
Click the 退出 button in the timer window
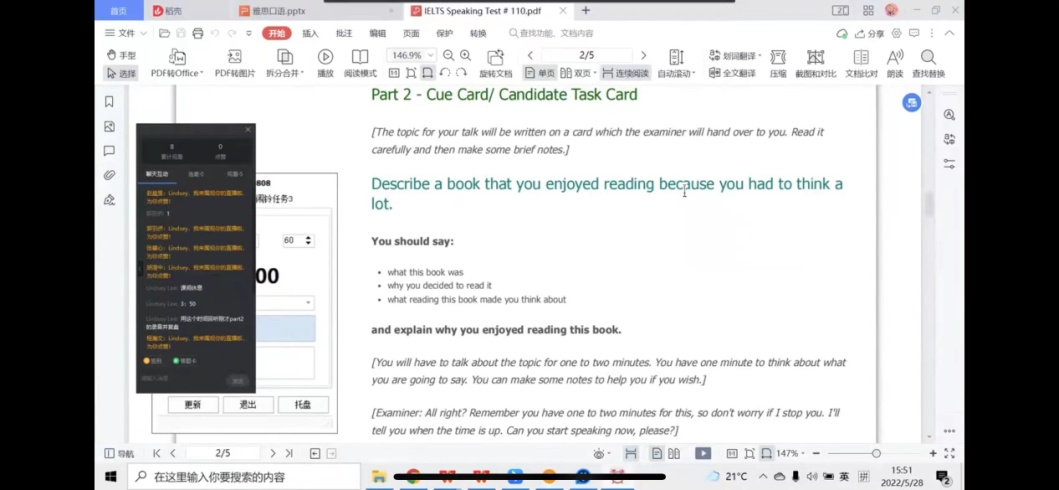tap(247, 405)
